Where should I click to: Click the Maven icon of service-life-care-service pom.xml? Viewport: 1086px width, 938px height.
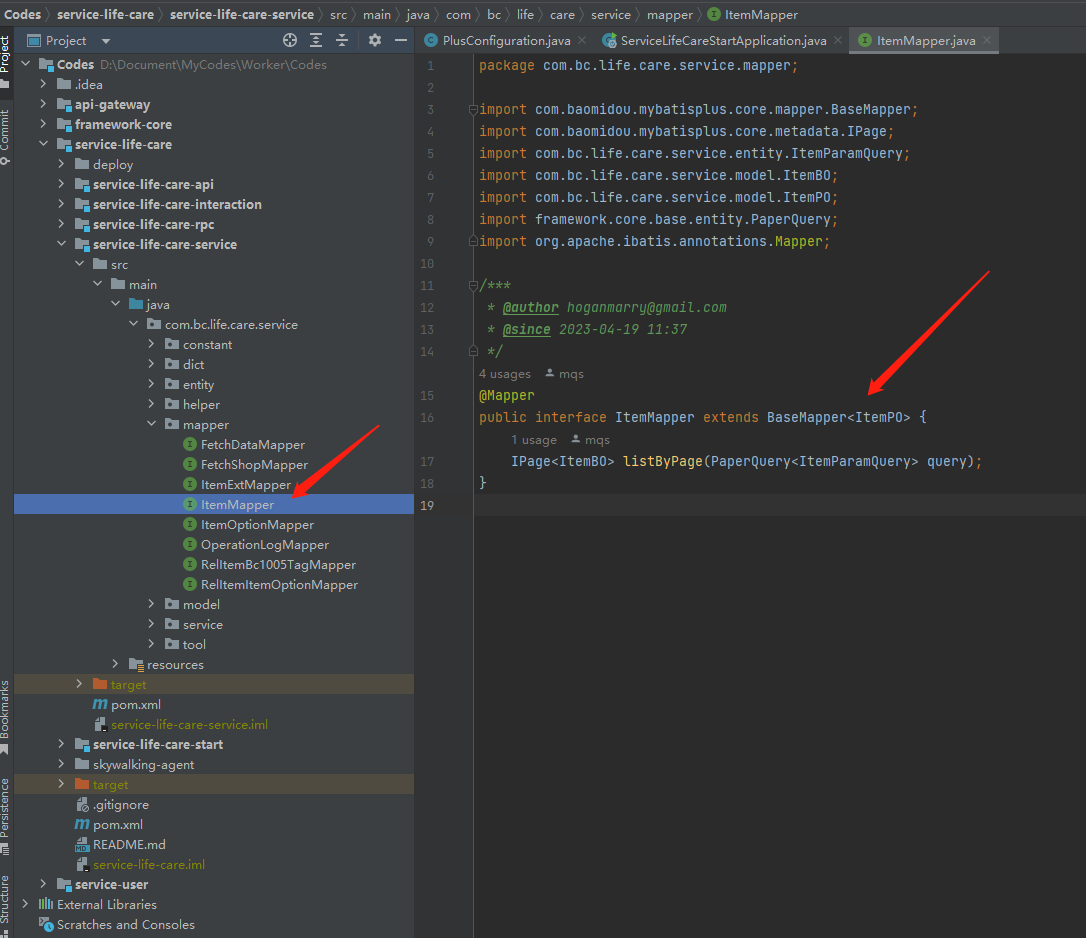tap(100, 705)
